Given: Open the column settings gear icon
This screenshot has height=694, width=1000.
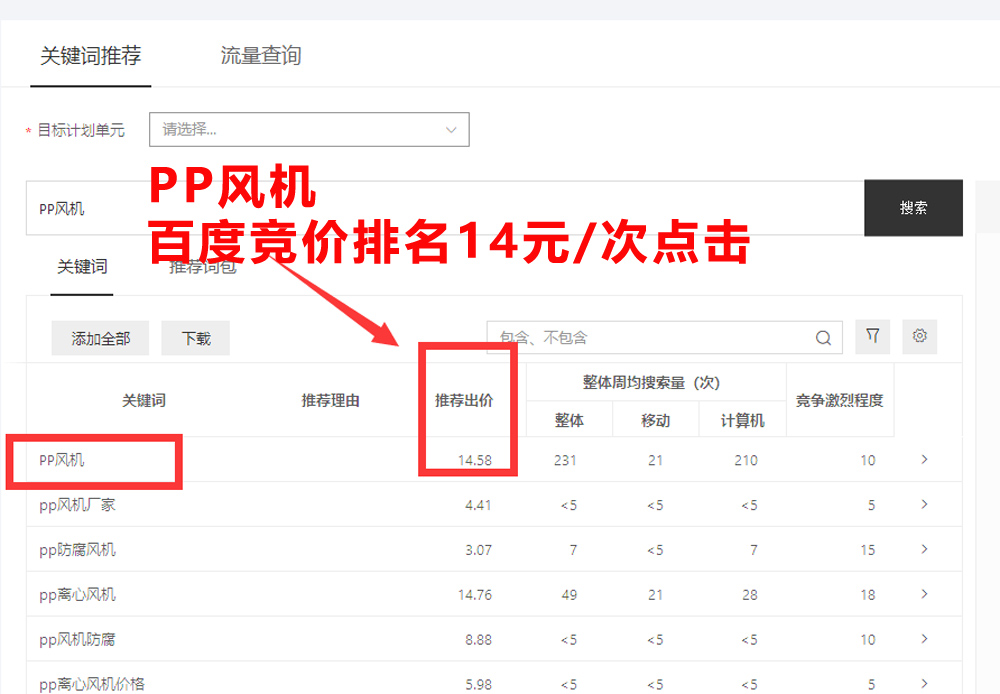Looking at the screenshot, I should [x=919, y=337].
